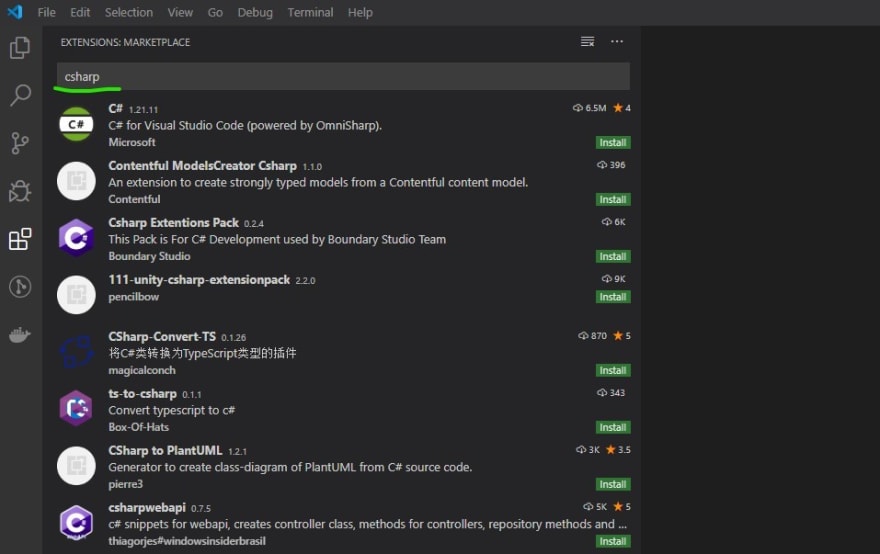This screenshot has height=554, width=880.
Task: Install csharpwebapi extension
Action: pyautogui.click(x=613, y=541)
